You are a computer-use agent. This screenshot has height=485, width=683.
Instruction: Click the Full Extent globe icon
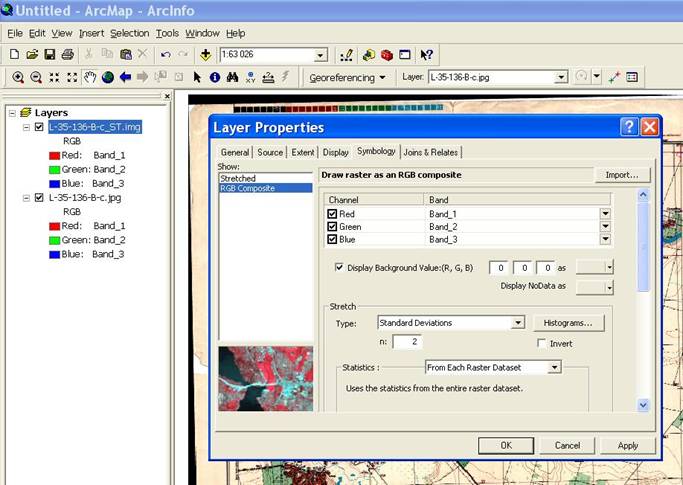(x=107, y=77)
